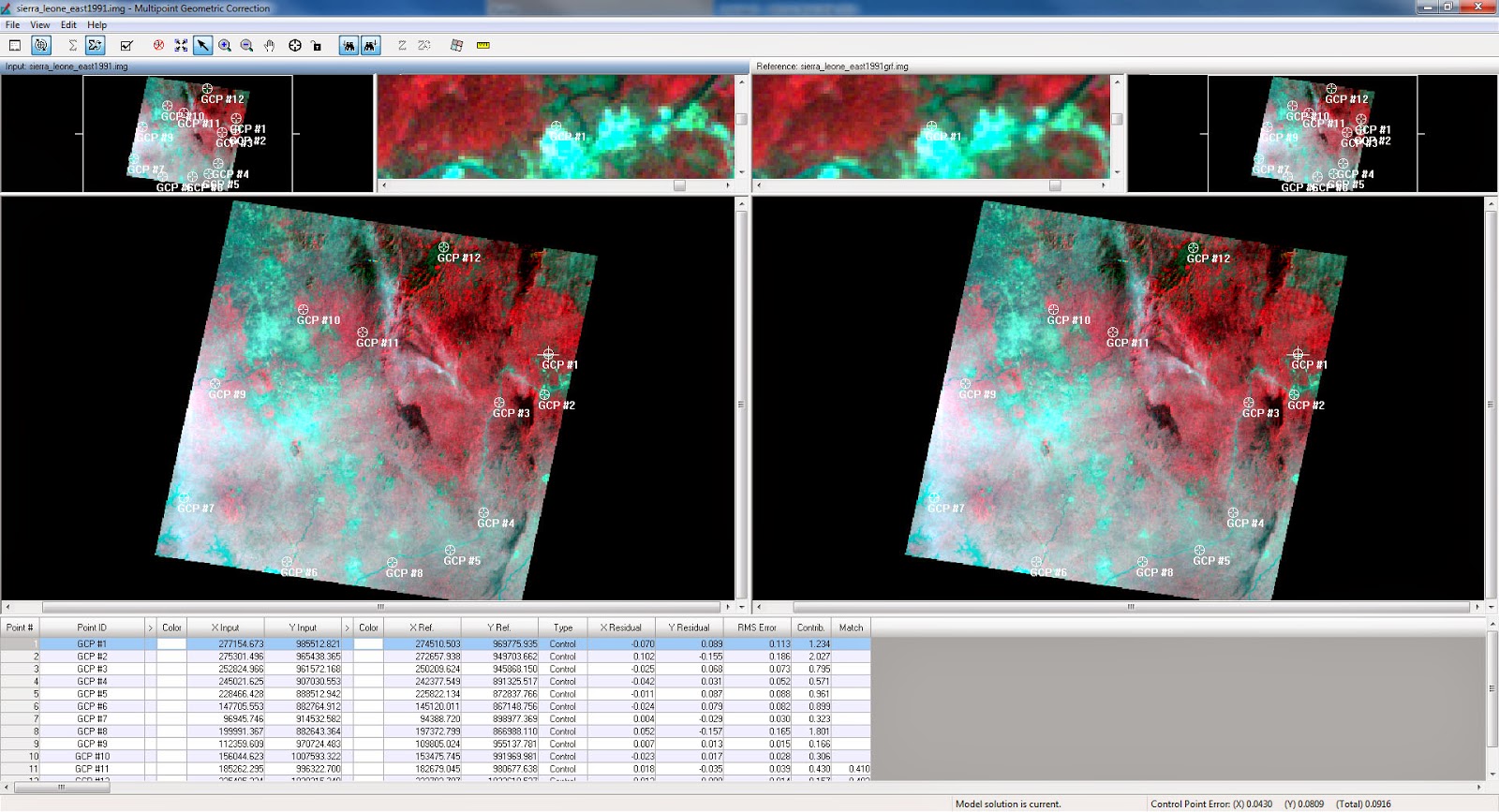This screenshot has width=1499, height=812.
Task: Click the compute Z value icon
Action: coord(402,45)
